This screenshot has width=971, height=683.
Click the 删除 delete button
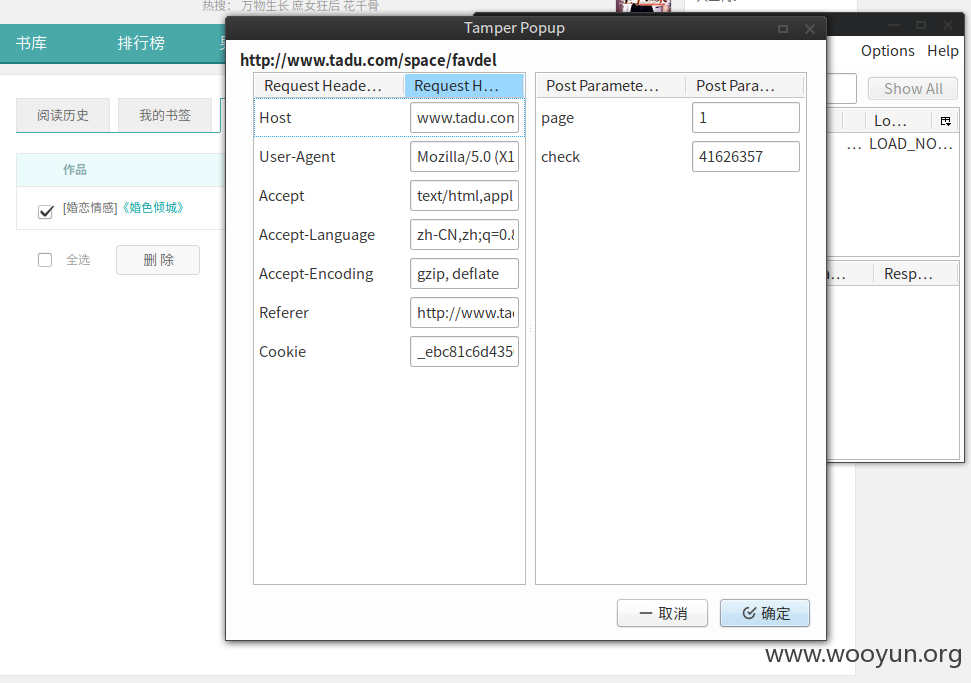[158, 259]
